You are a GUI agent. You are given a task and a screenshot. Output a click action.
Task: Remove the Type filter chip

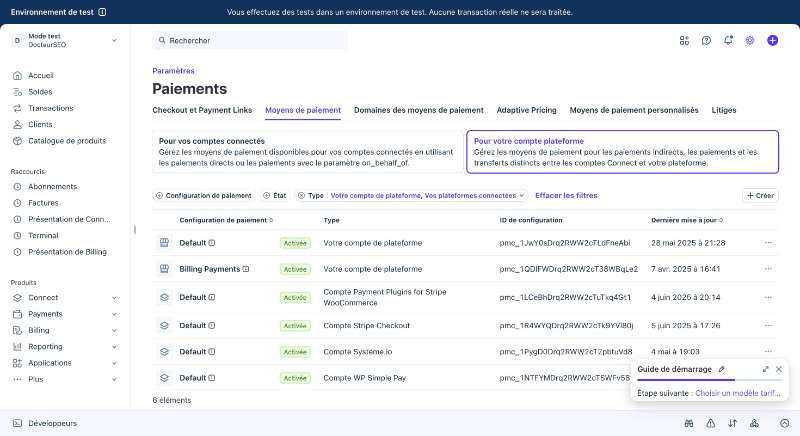point(301,195)
